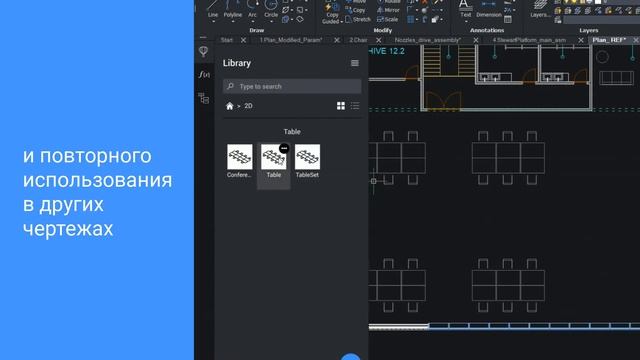Expand the Circle tool dropdown

pos(271,22)
